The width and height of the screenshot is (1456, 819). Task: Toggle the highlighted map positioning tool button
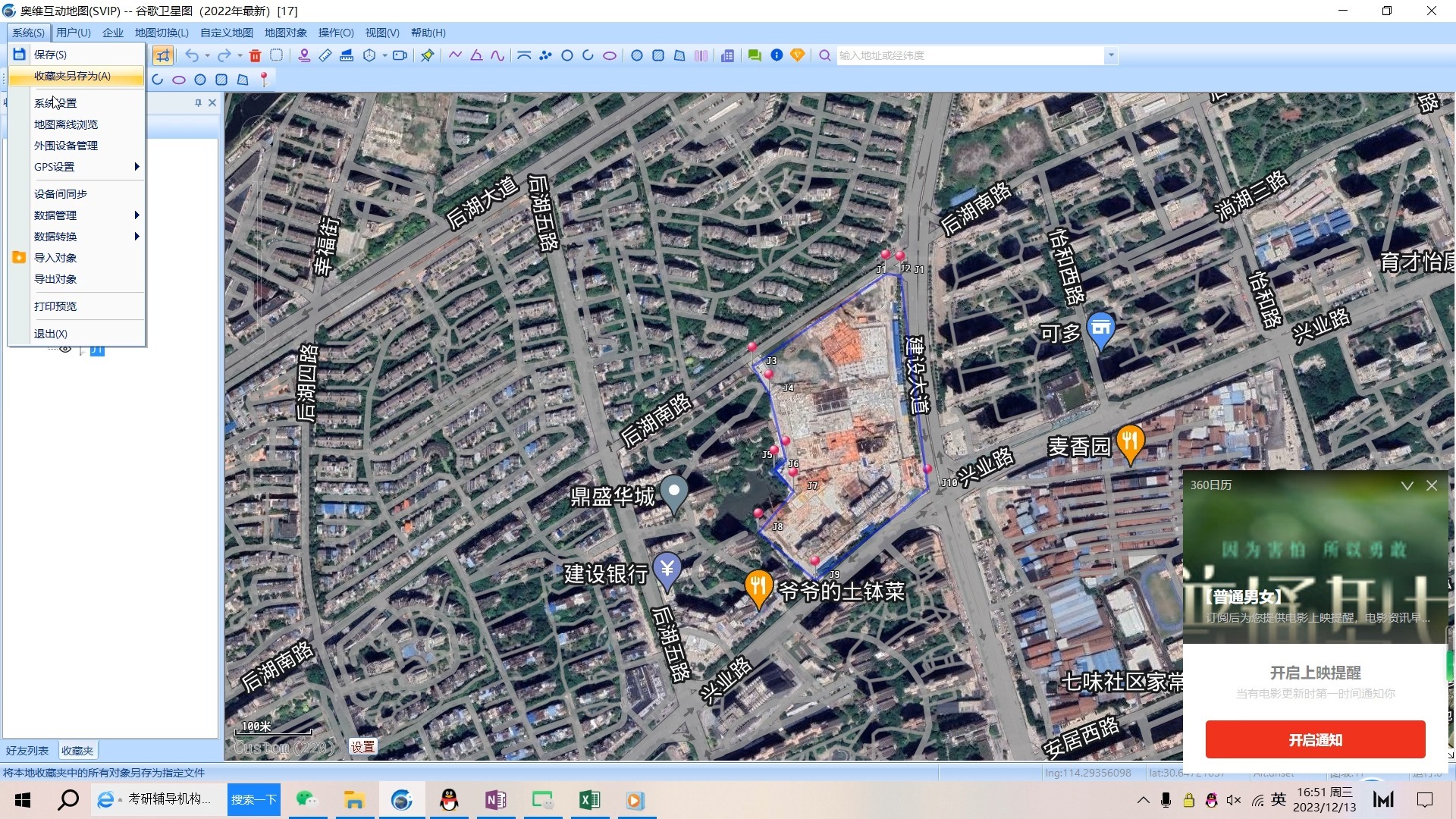tap(163, 55)
